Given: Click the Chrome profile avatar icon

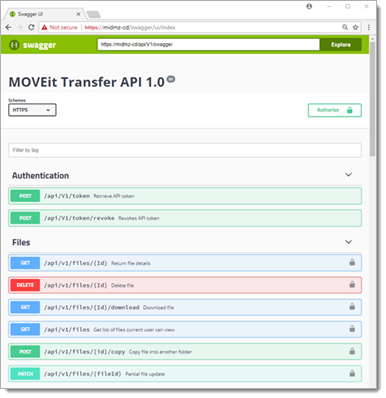Looking at the screenshot, I should click(x=309, y=6).
